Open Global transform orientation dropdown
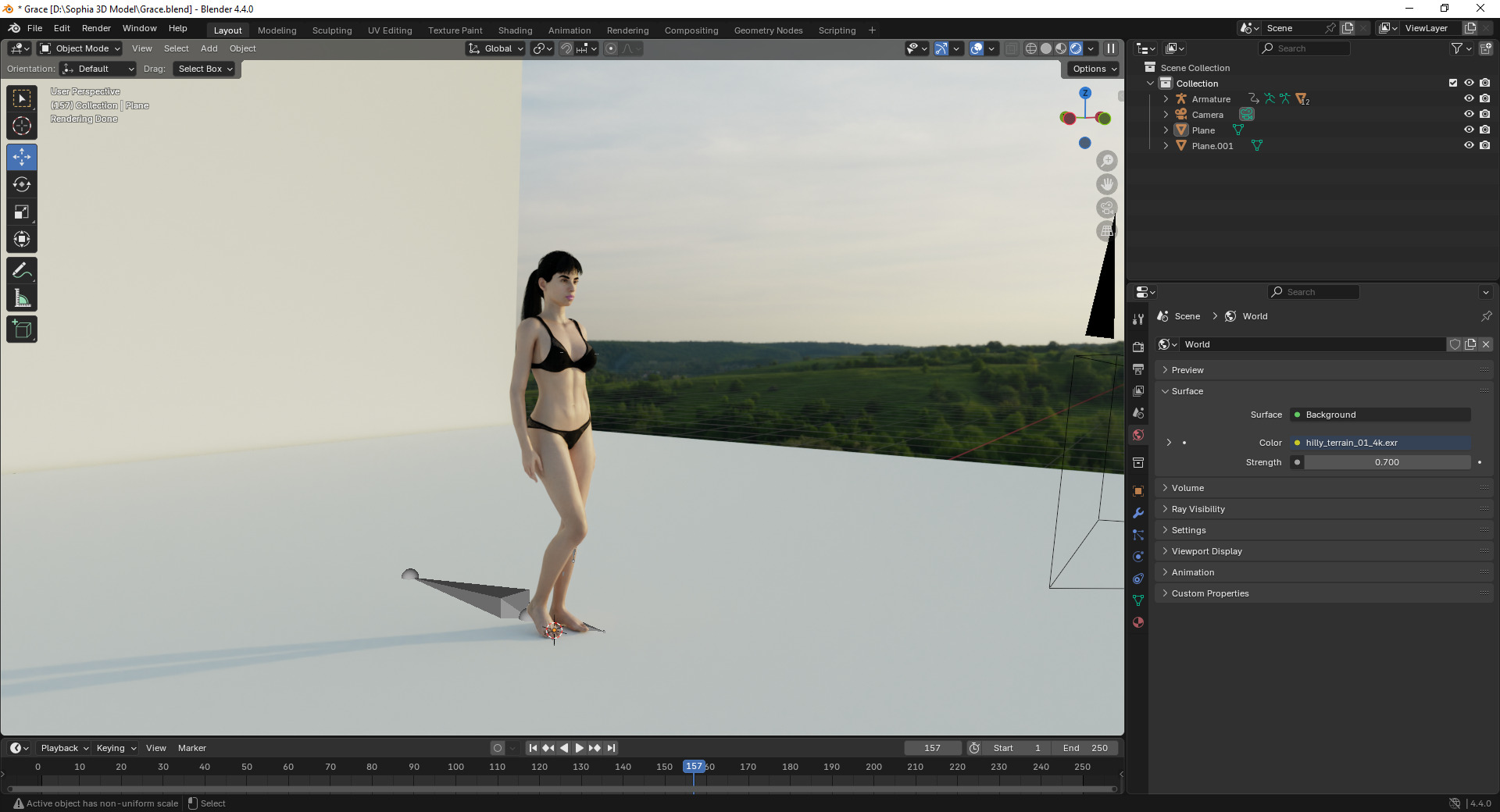 tap(495, 48)
